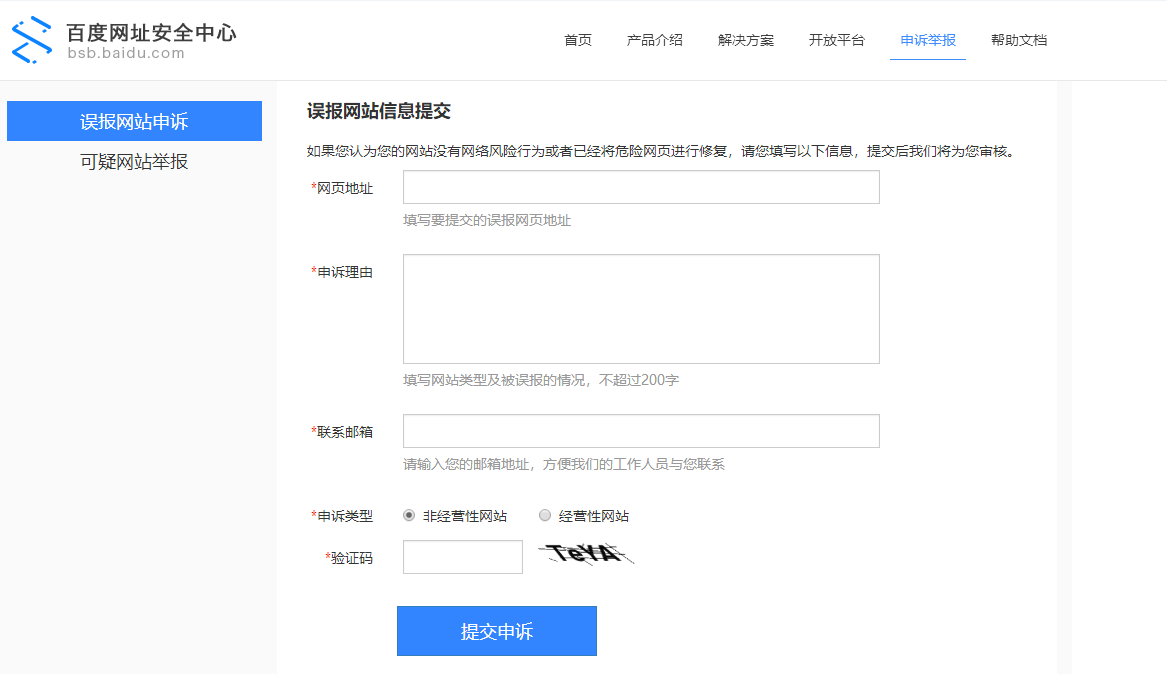The width and height of the screenshot is (1167, 674).
Task: Click the 验证码 captcha input box
Action: 462,557
